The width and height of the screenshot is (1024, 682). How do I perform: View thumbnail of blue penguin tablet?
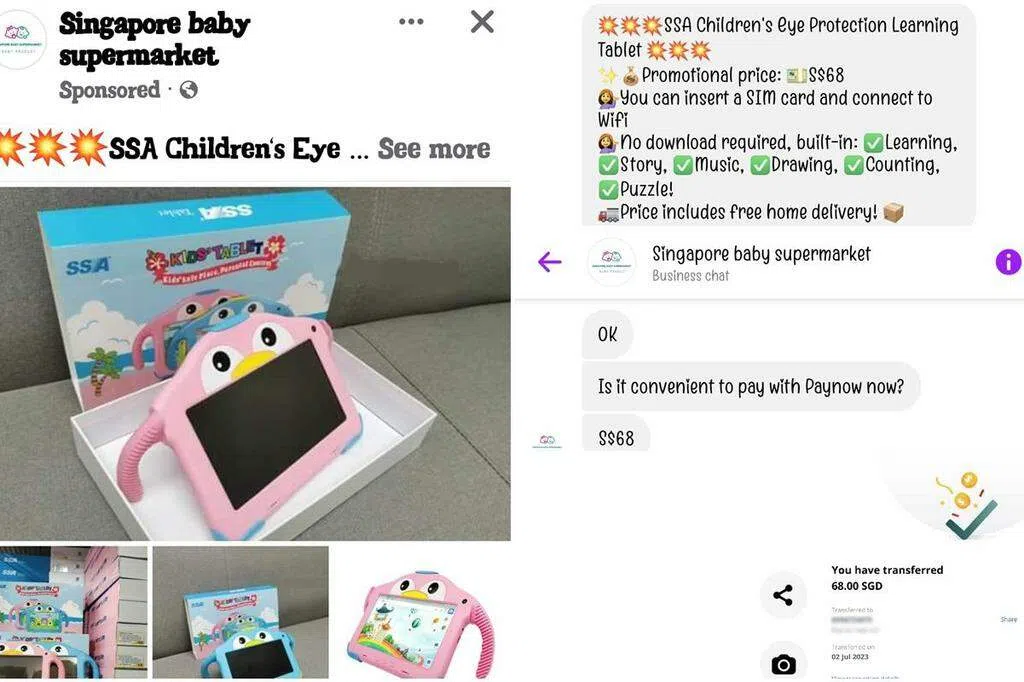click(240, 612)
